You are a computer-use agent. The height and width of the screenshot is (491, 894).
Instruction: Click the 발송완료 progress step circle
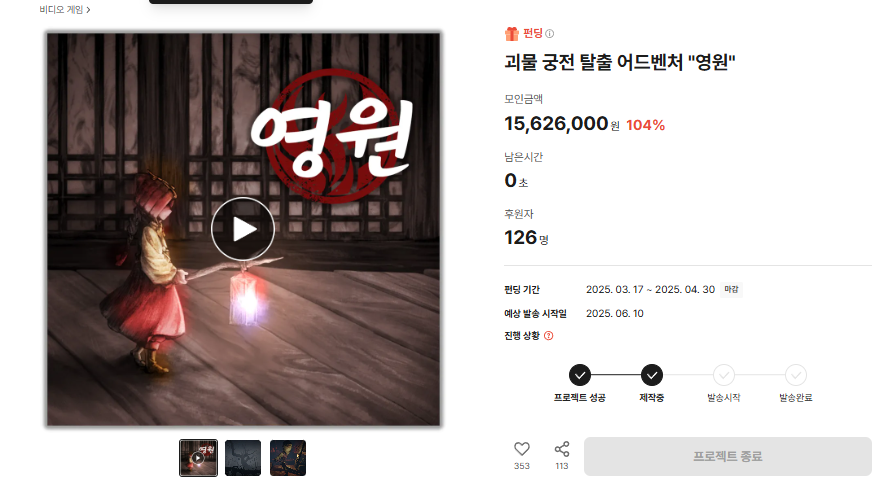pos(796,375)
